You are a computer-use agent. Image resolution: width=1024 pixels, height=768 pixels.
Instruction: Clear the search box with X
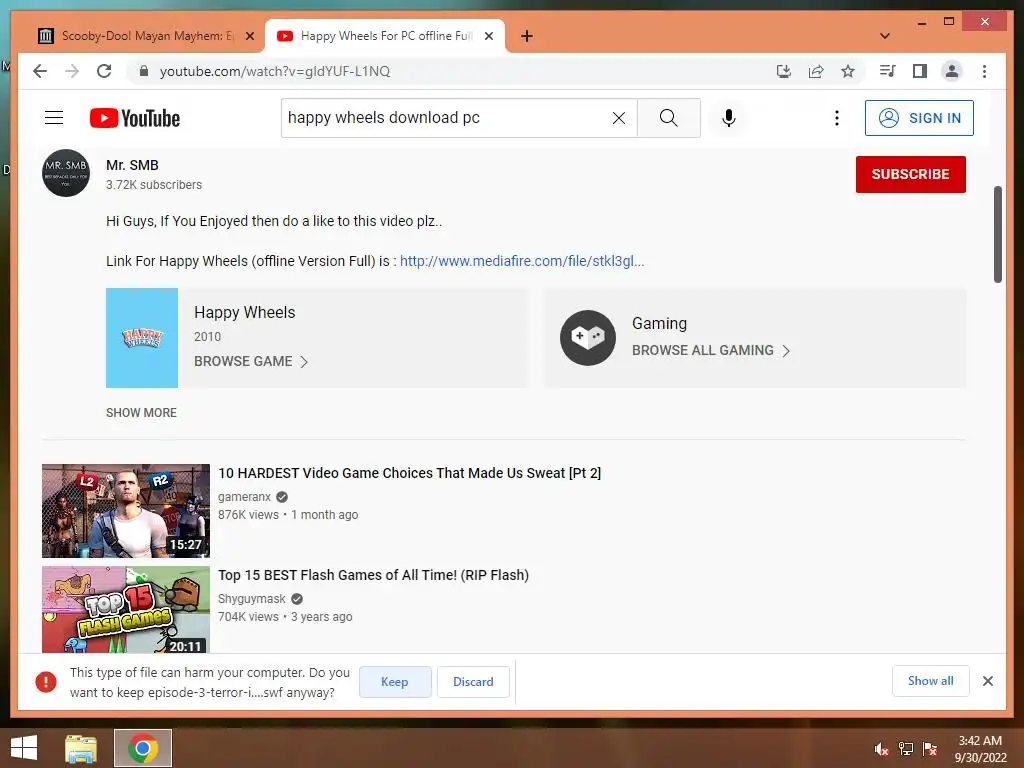pos(618,118)
